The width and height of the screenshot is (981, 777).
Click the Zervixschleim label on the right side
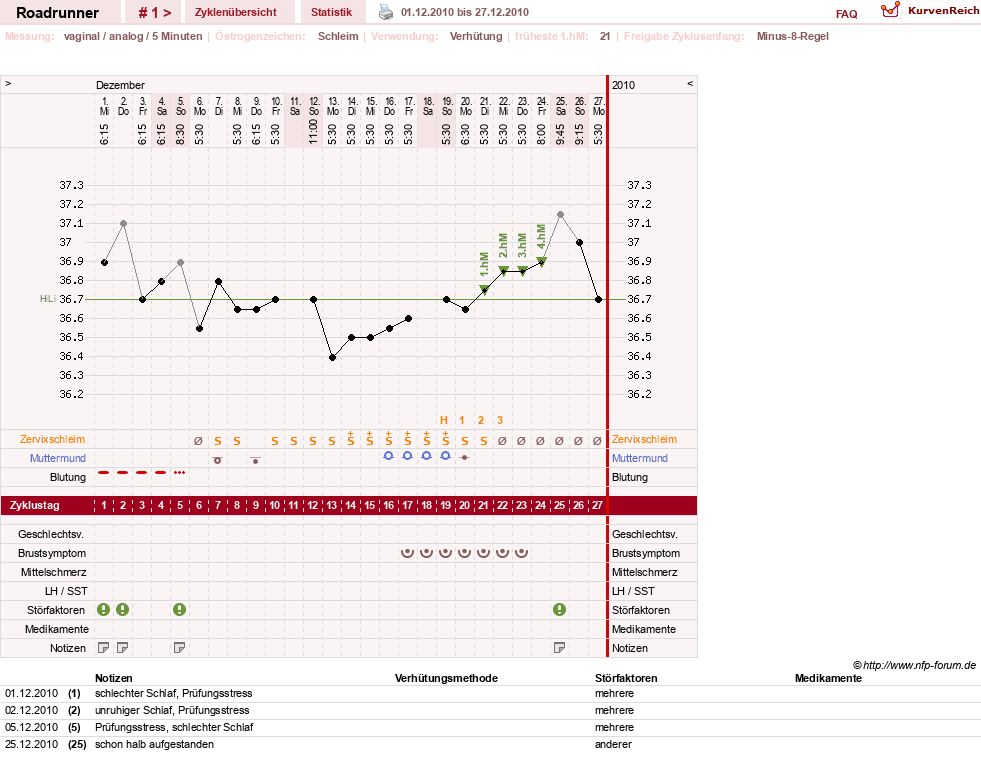[644, 439]
